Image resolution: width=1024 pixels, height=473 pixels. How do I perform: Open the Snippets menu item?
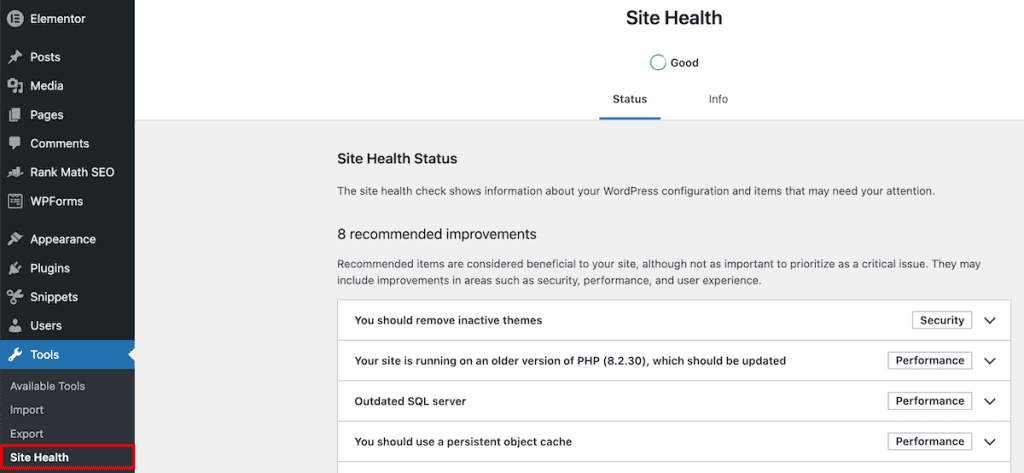click(x=67, y=297)
